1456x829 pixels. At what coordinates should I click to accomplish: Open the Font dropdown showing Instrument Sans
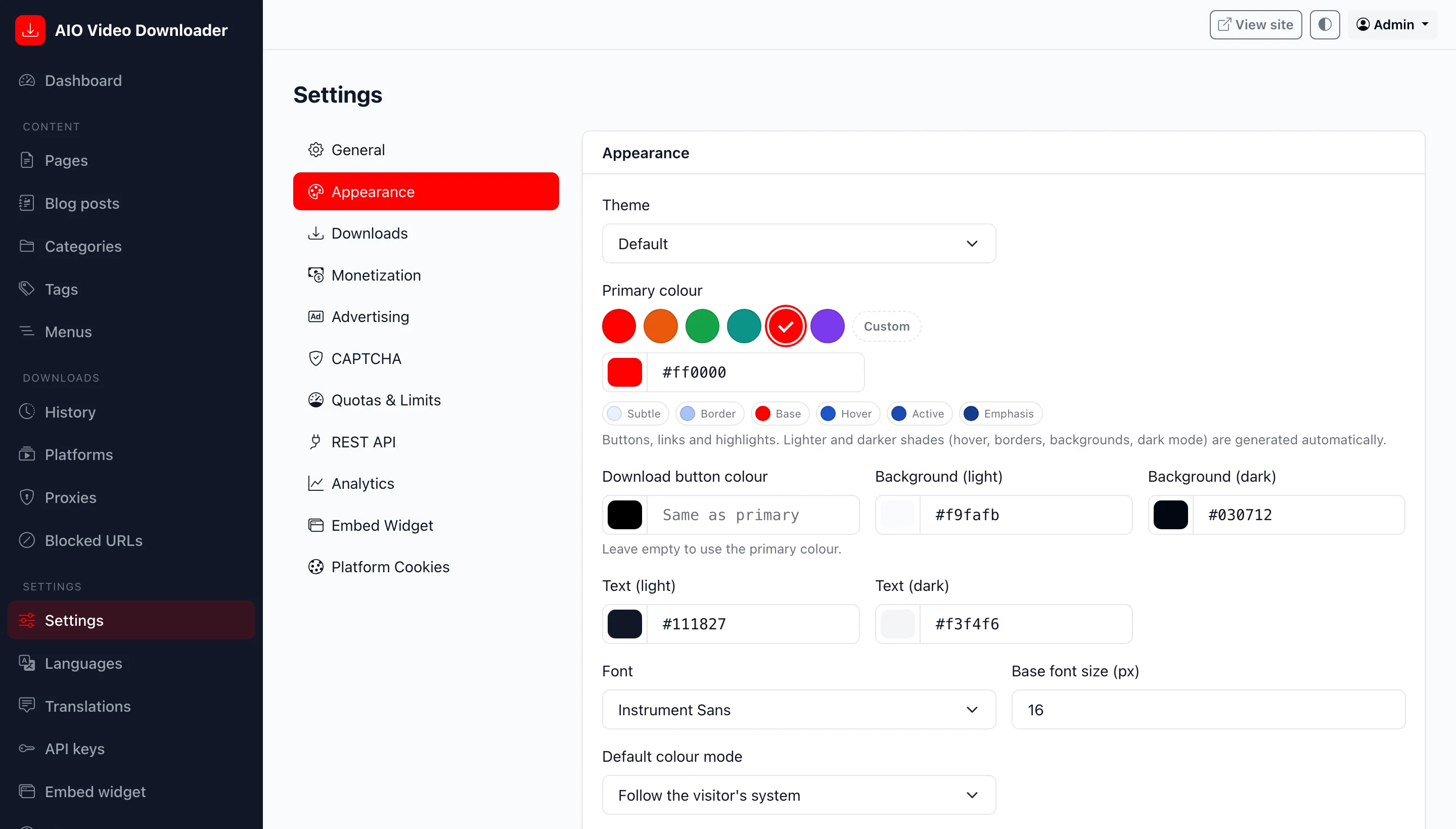799,709
